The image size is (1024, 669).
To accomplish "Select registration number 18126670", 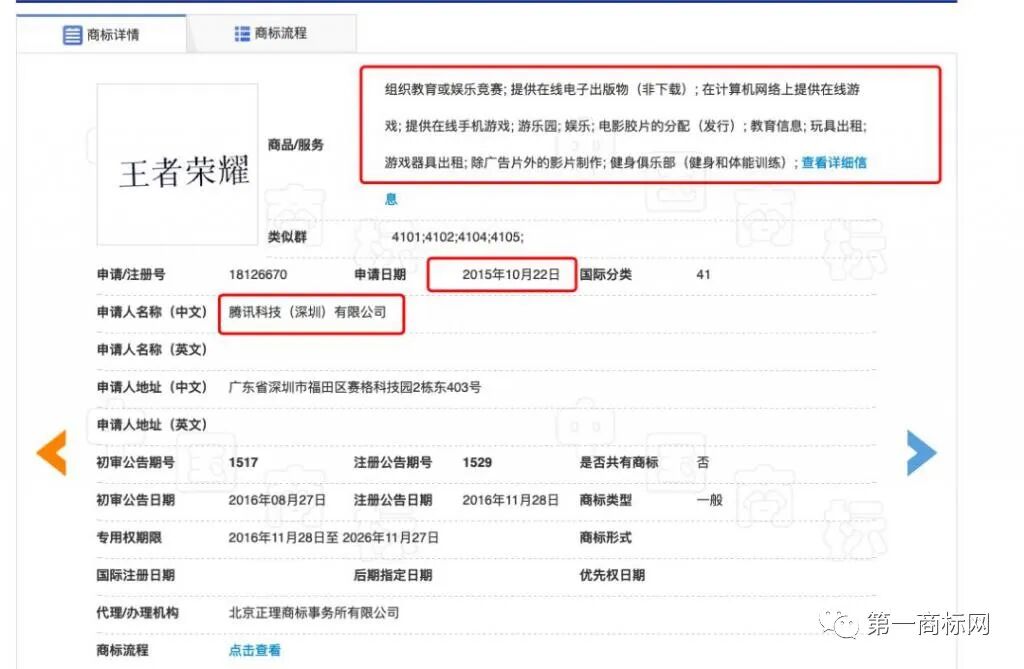I will coord(258,274).
